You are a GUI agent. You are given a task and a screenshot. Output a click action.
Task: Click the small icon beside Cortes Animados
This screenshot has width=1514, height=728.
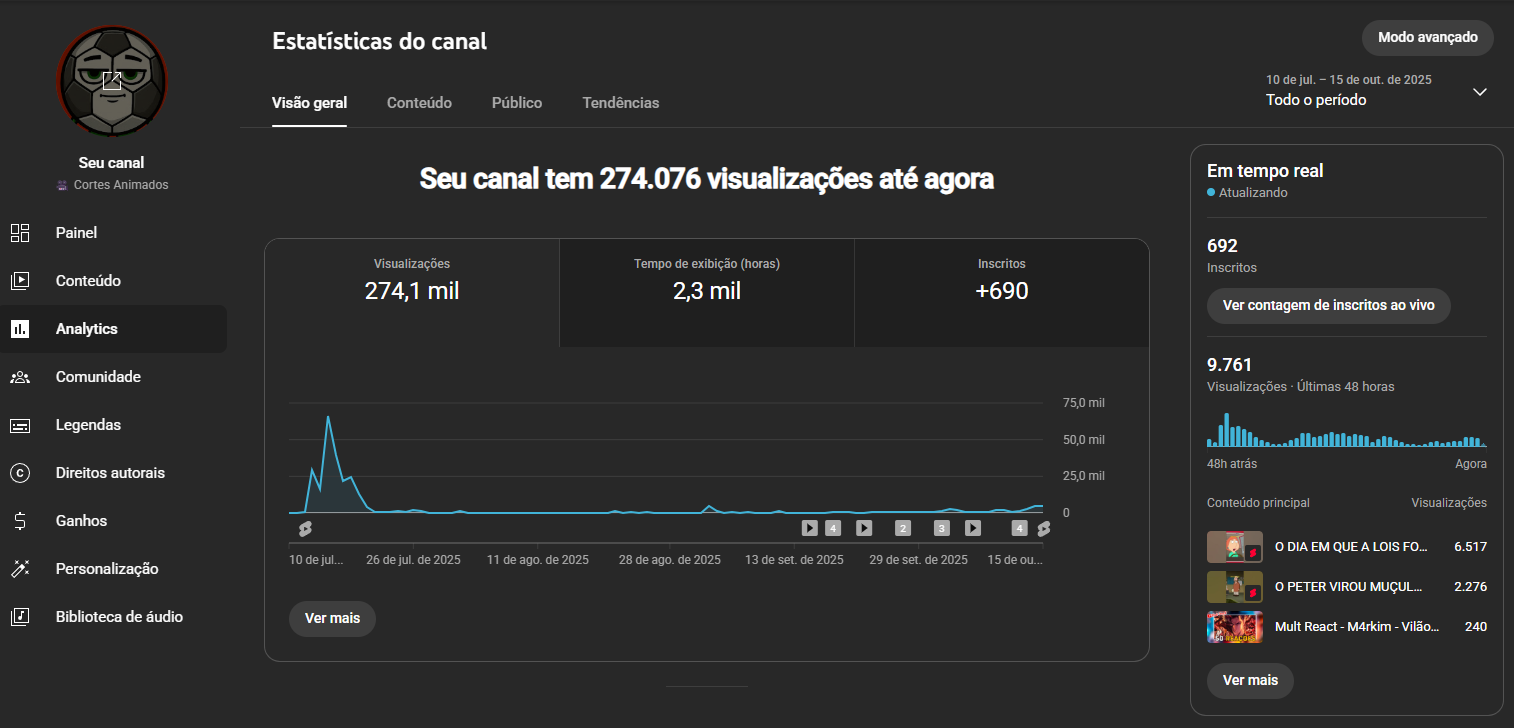pos(64,185)
